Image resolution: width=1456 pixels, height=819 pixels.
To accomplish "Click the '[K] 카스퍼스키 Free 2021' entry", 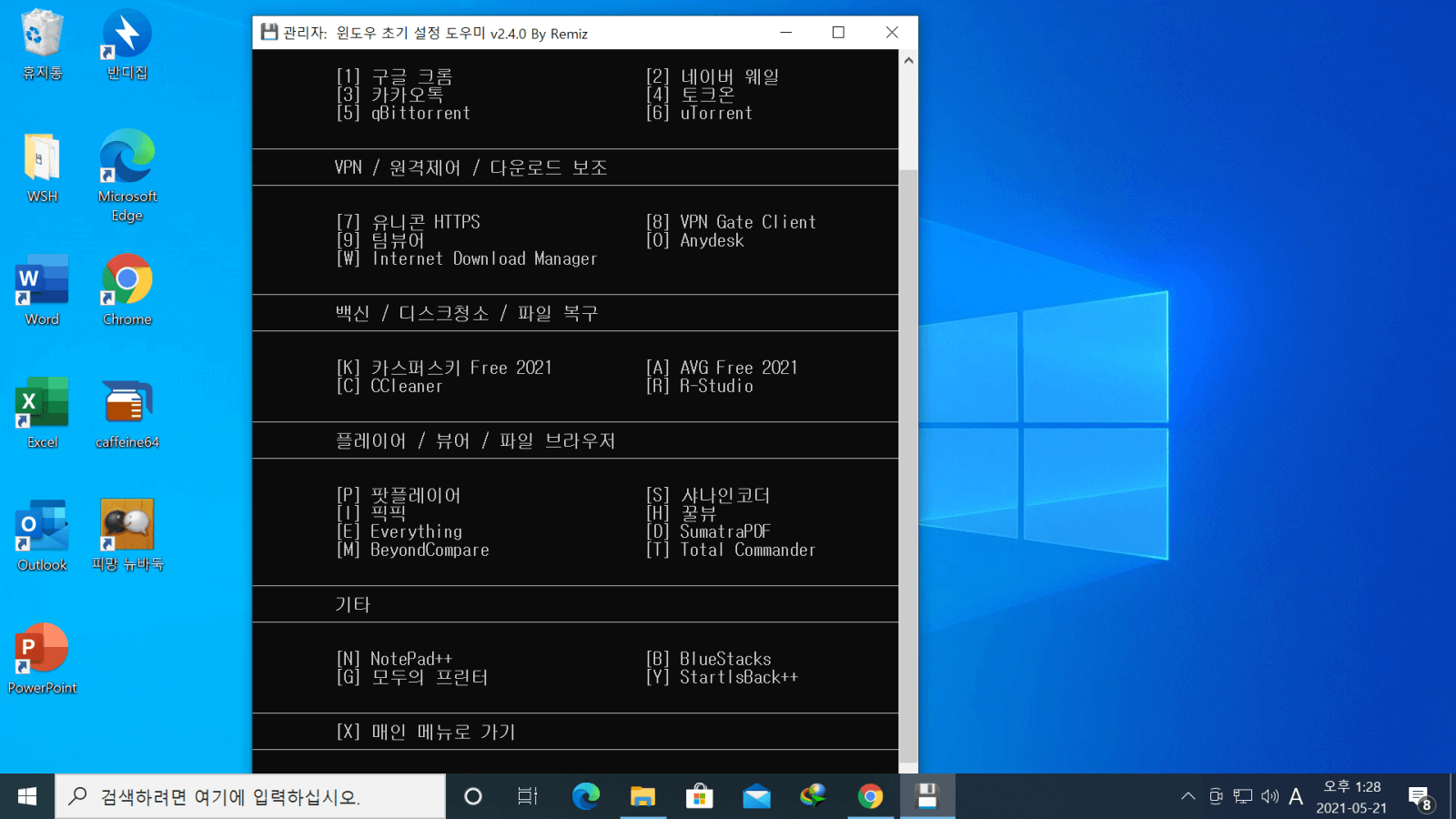I will pos(444,368).
